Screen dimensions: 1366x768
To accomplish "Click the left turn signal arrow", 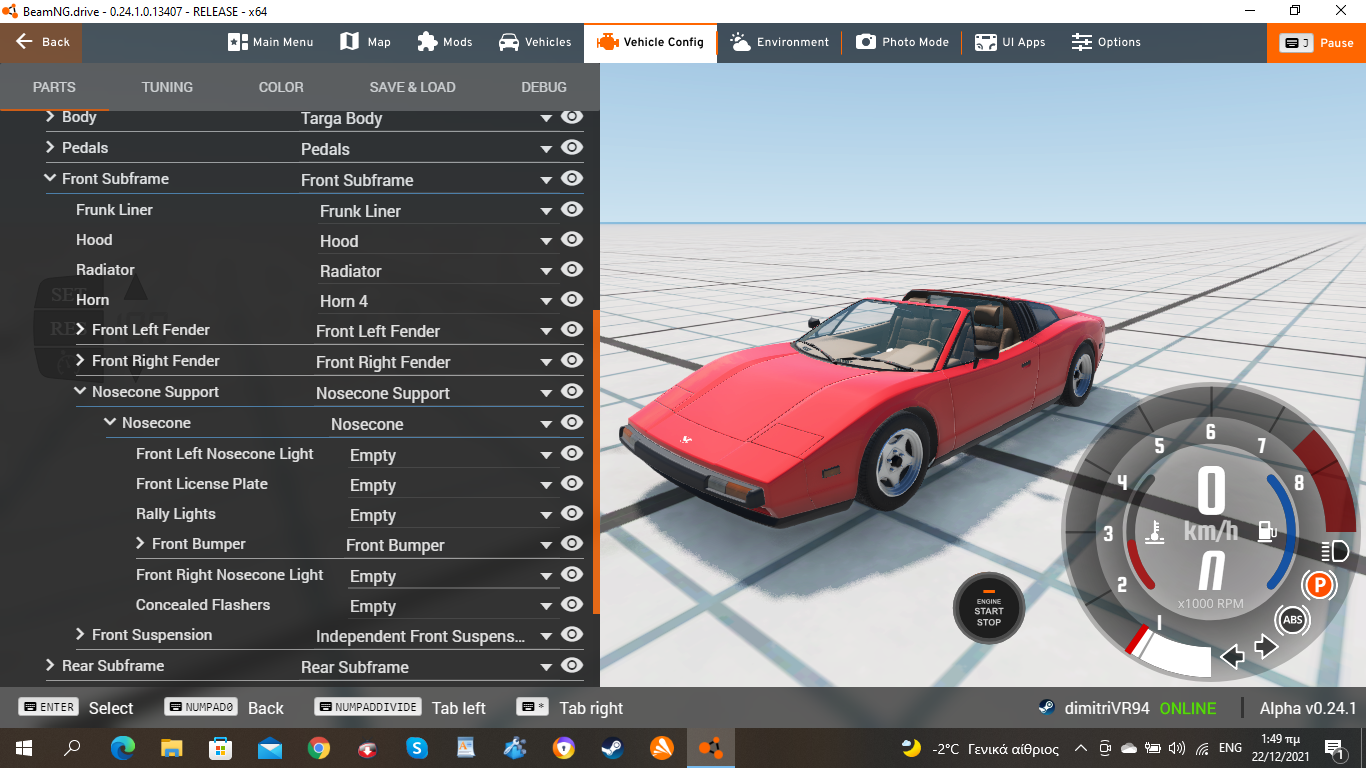I will 1233,656.
